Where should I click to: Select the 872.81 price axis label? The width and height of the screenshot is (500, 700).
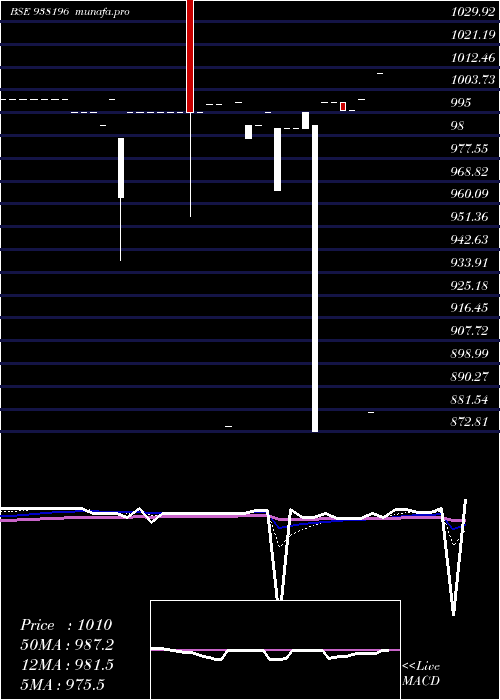point(469,421)
